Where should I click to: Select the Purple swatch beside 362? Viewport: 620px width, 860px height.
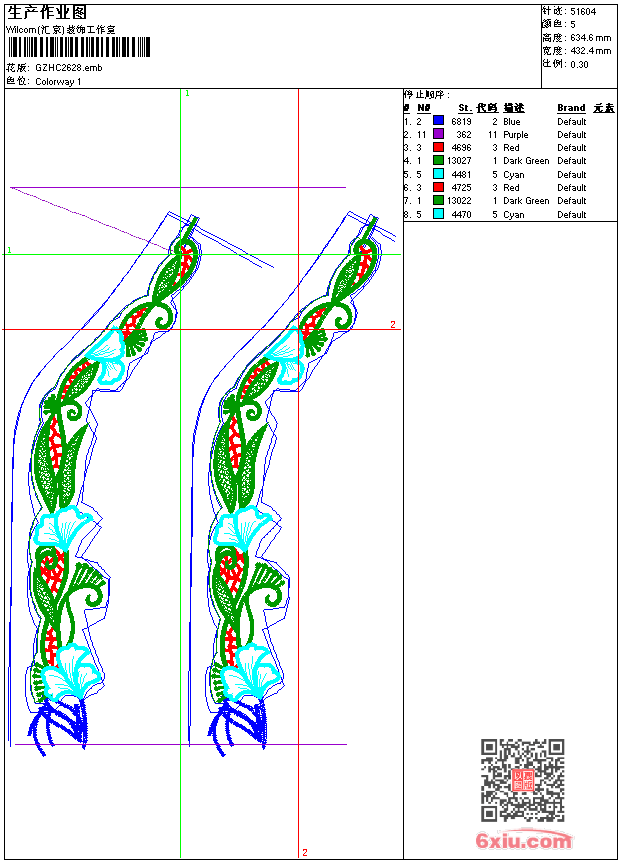point(438,134)
